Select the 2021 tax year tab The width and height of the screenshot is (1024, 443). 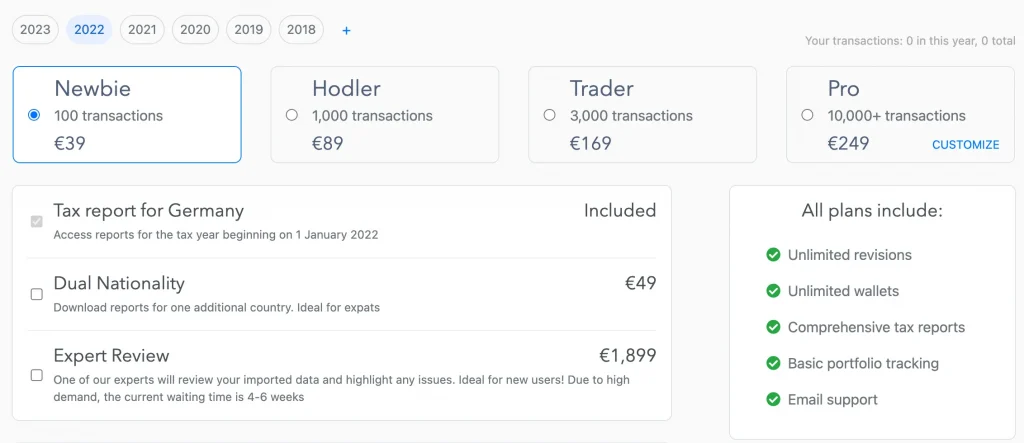142,30
